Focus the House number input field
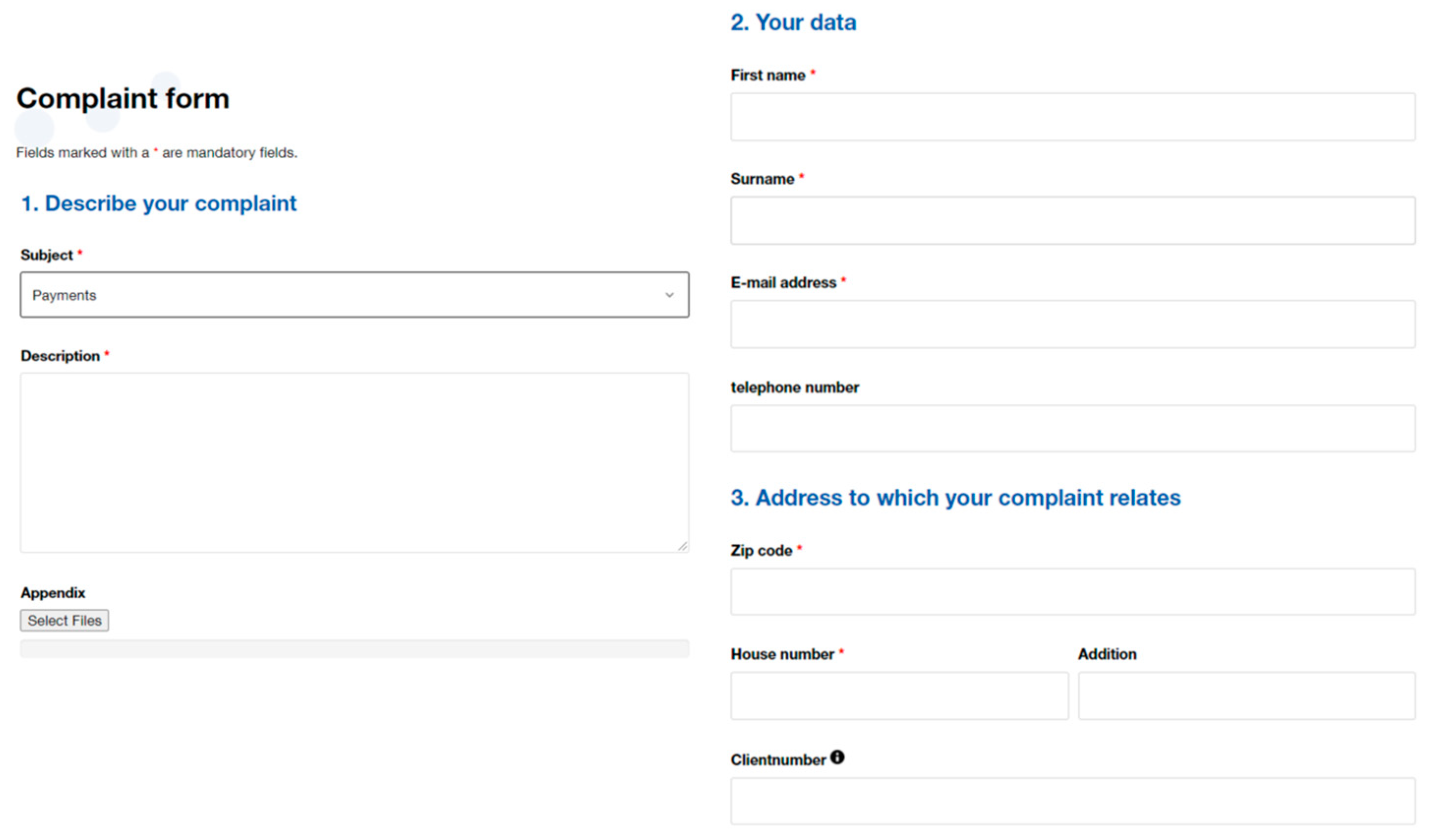 [899, 696]
